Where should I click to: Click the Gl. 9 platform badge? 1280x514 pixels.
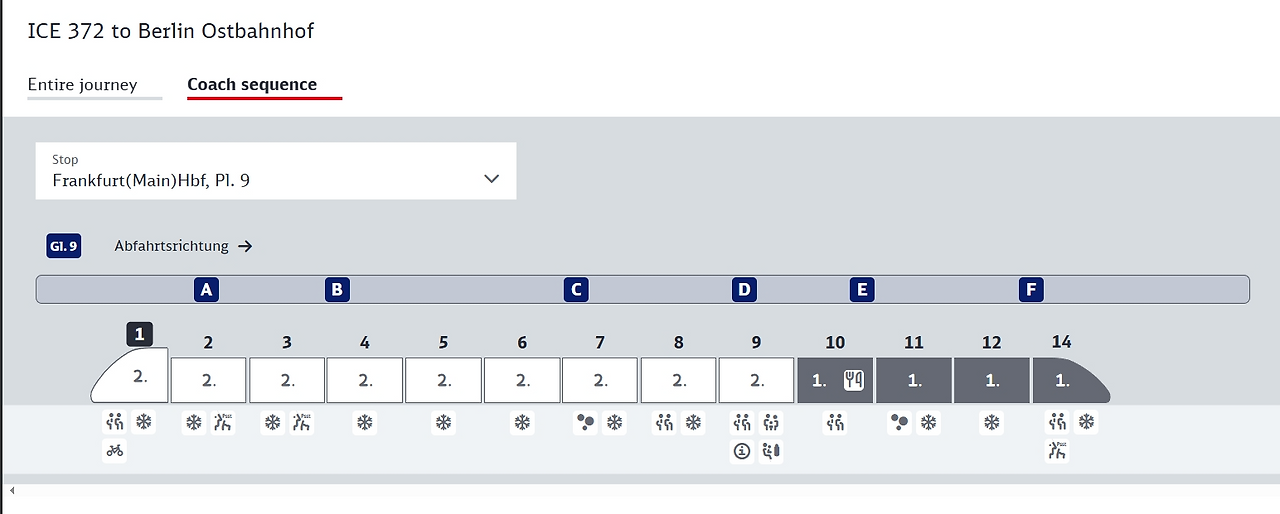(64, 246)
